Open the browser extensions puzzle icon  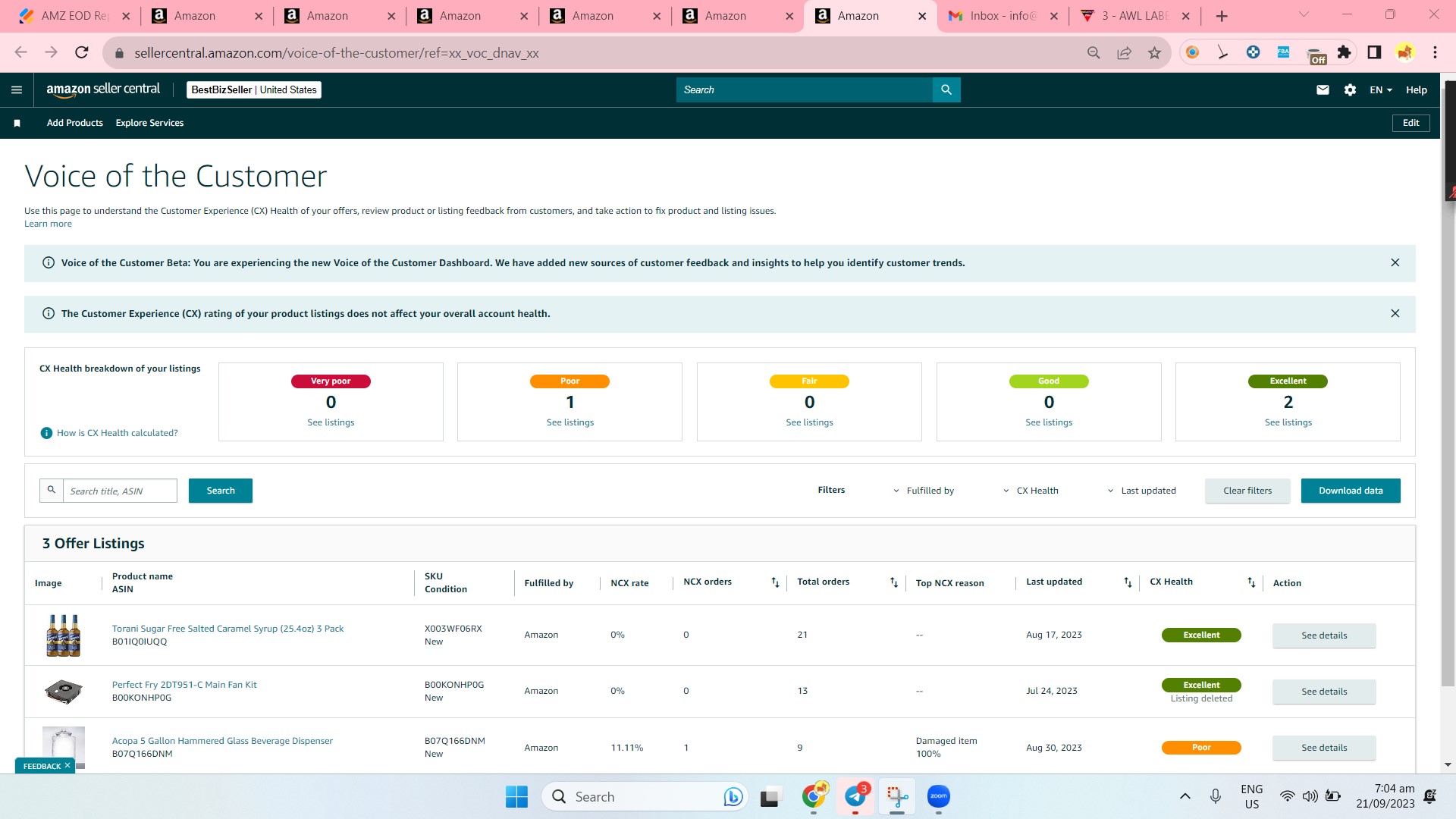pyautogui.click(x=1344, y=52)
